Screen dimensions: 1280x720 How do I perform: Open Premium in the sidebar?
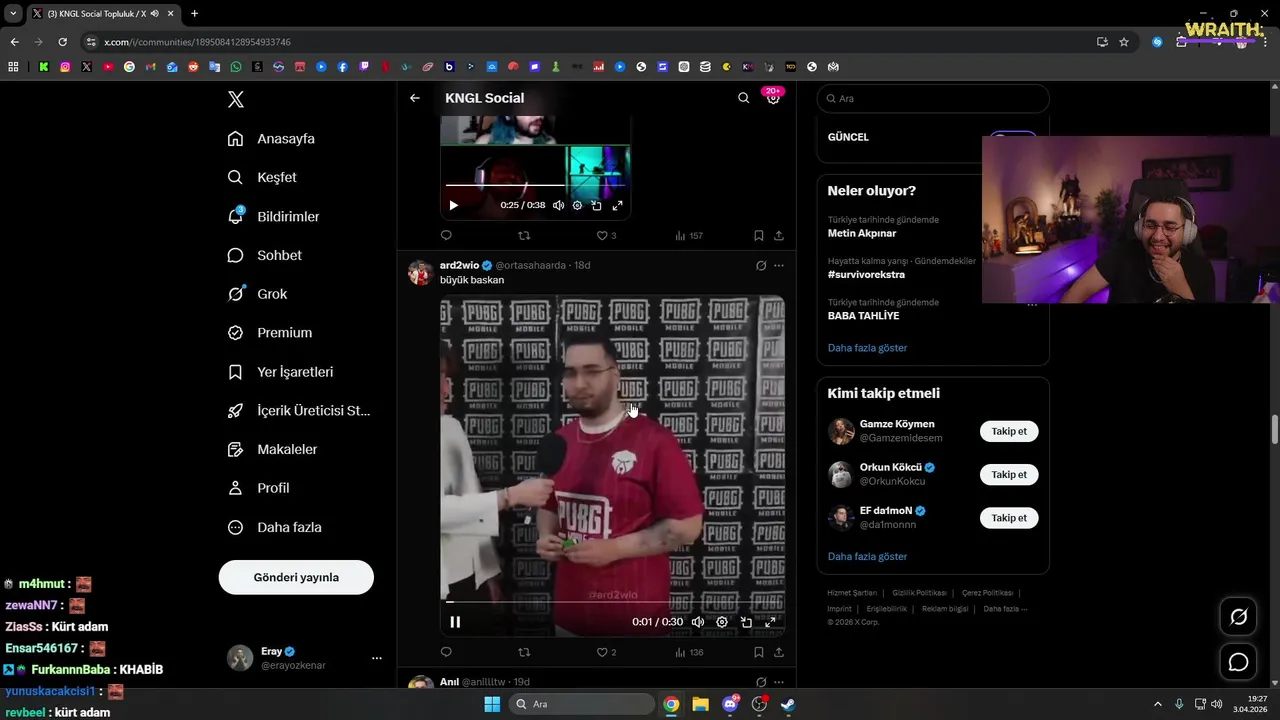[269, 333]
